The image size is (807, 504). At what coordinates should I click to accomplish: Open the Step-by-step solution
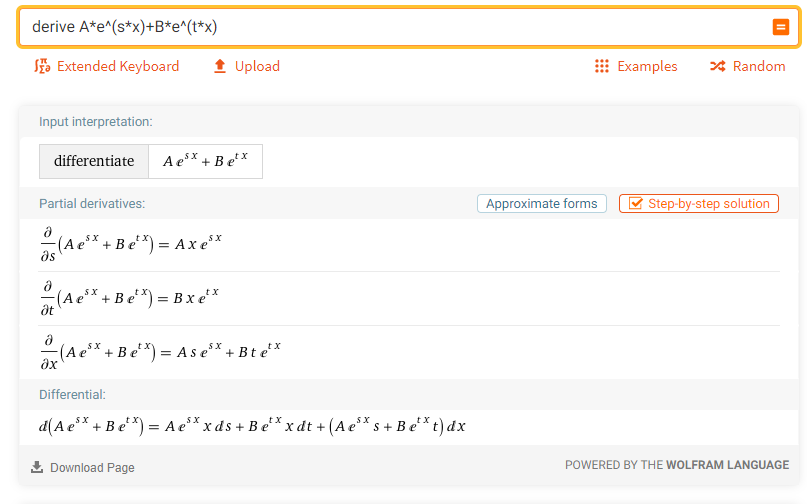point(708,204)
